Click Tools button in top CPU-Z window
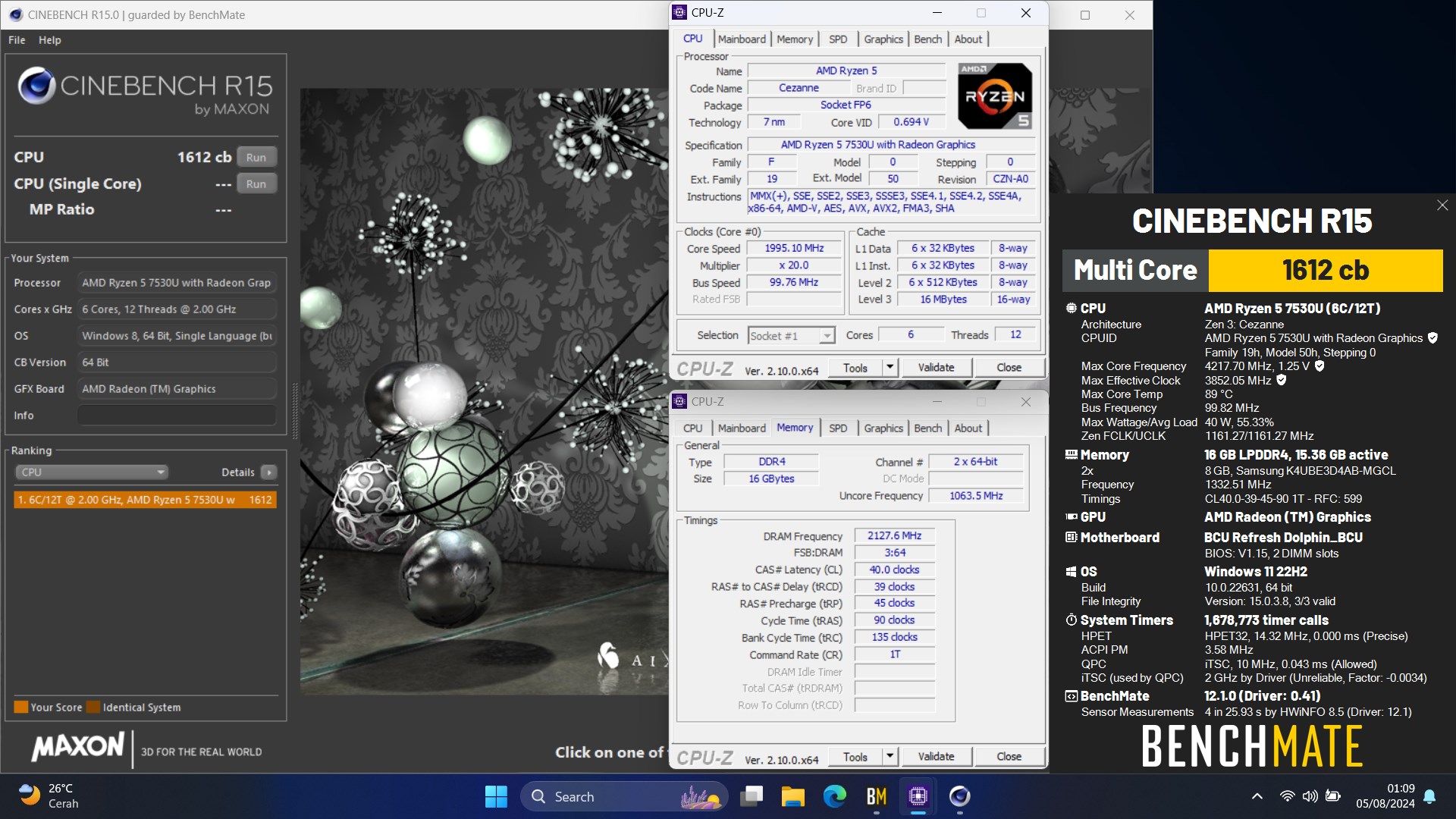This screenshot has width=1456, height=819. tap(855, 368)
